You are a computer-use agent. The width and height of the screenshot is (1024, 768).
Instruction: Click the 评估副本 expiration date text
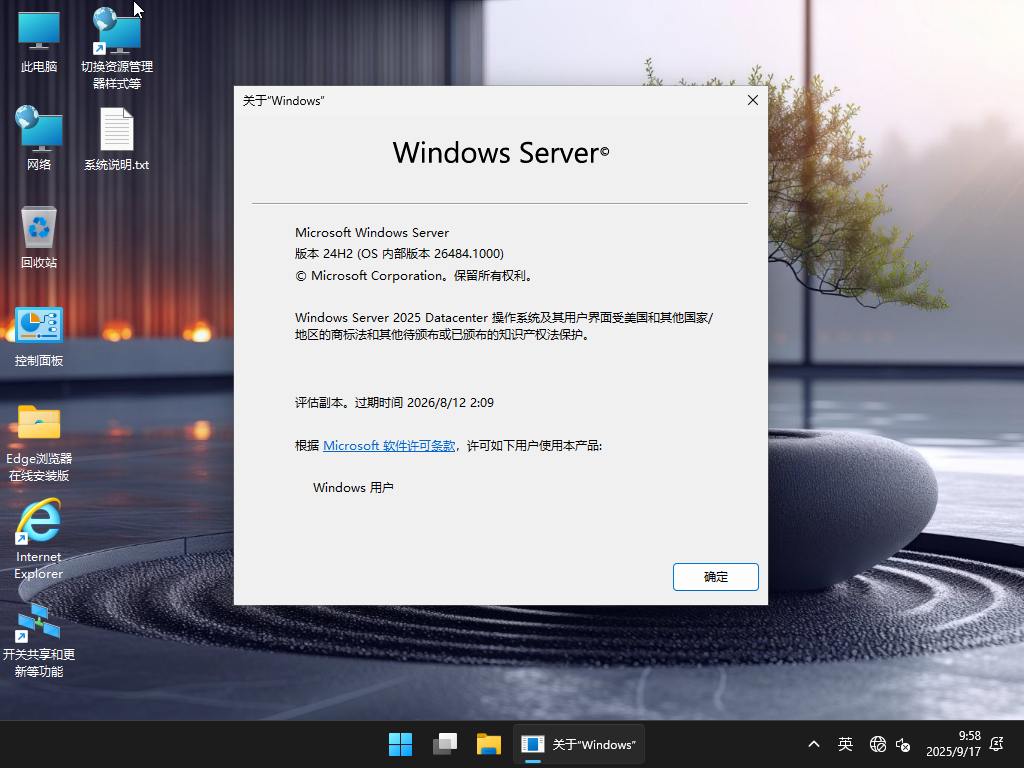(x=394, y=403)
